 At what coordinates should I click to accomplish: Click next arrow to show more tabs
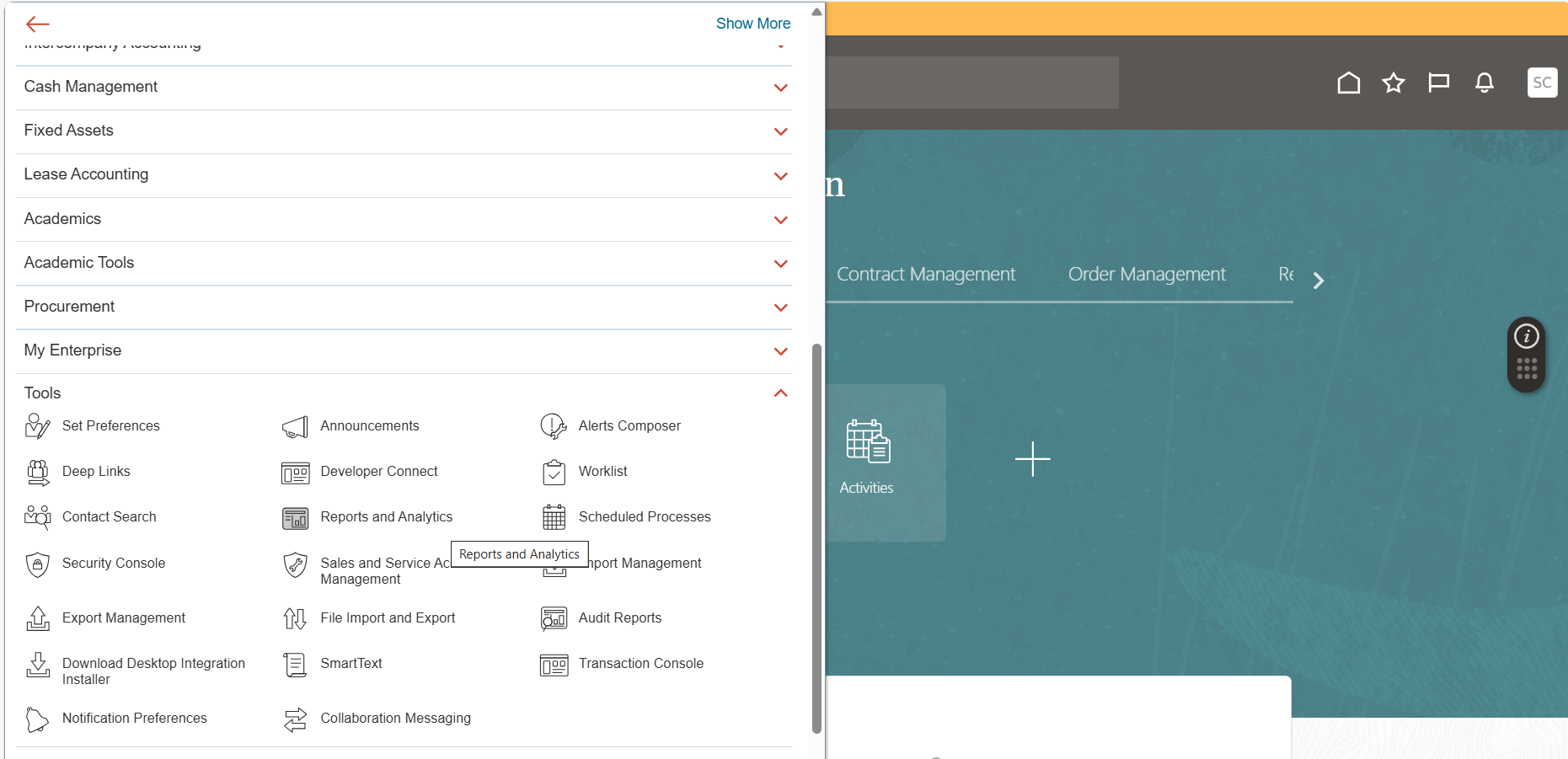[1319, 281]
